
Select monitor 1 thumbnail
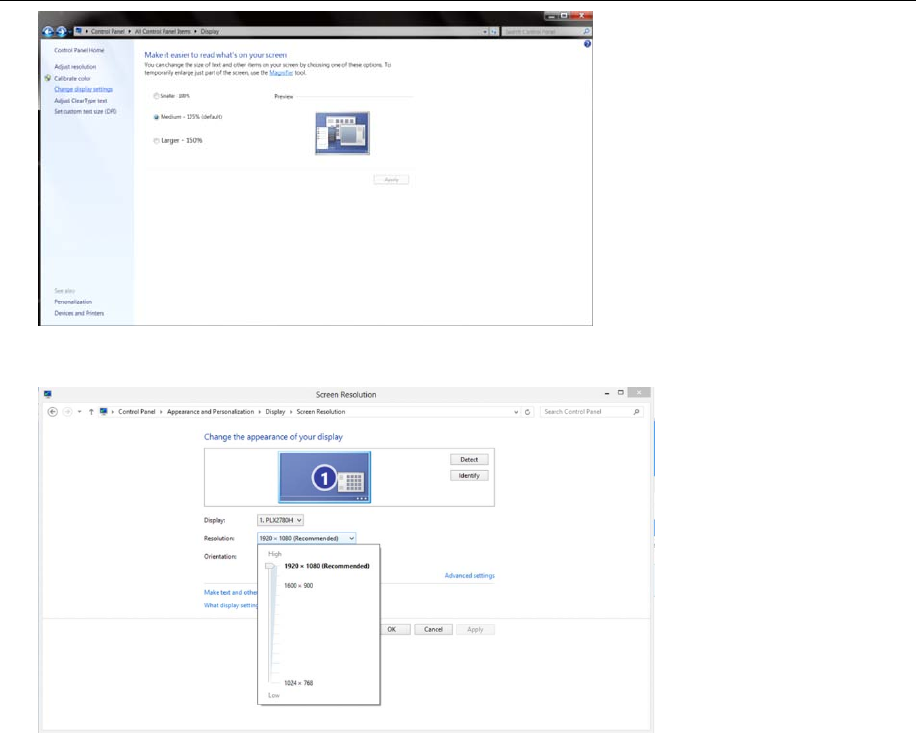coord(324,477)
